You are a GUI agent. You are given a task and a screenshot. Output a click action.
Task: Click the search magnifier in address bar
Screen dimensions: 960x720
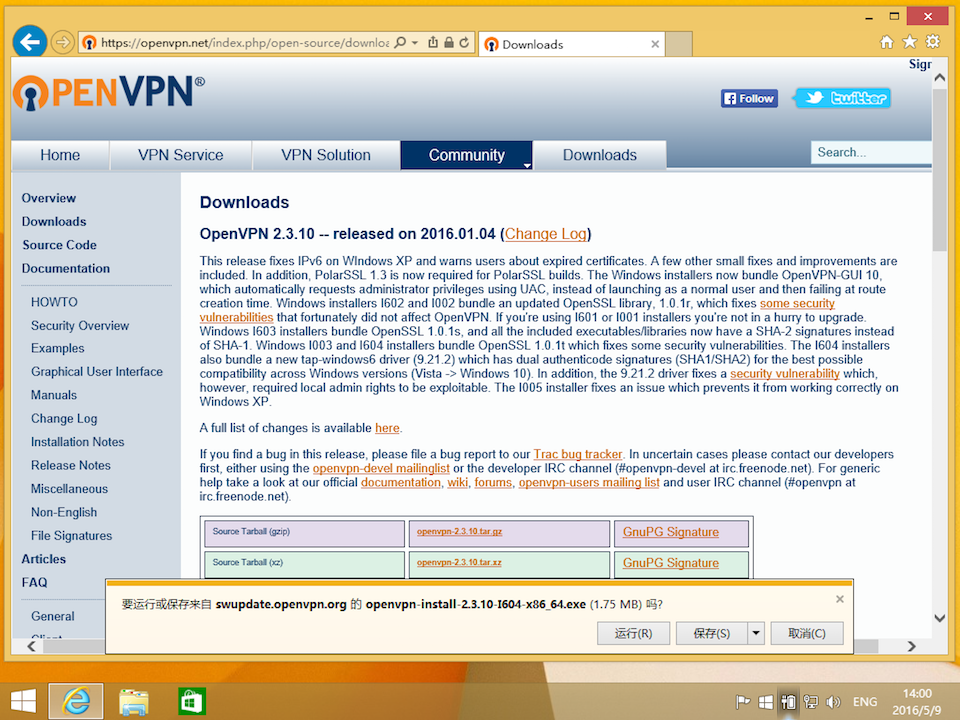point(400,43)
